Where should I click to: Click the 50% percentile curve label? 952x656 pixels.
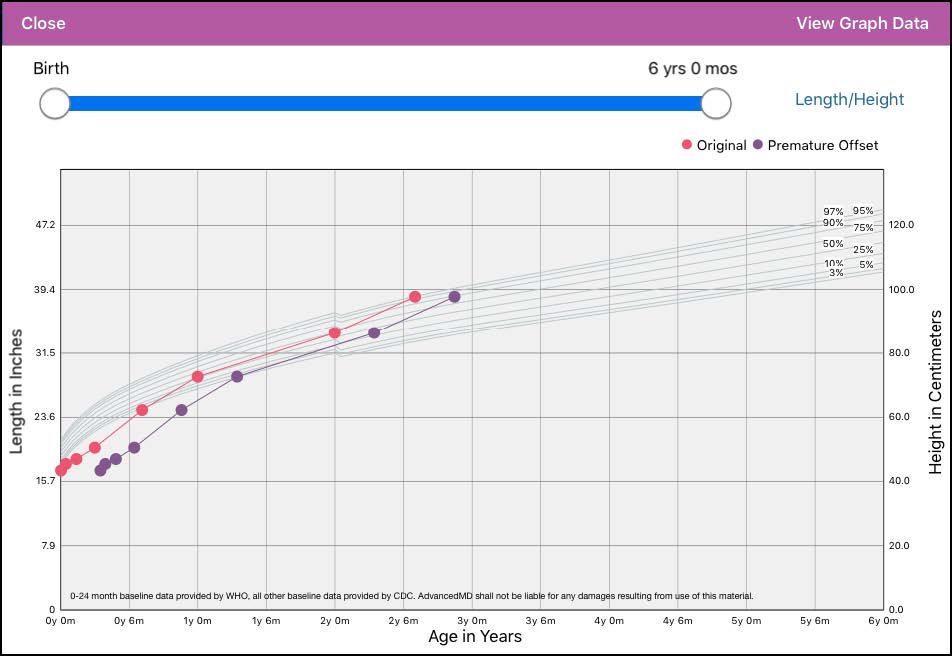[x=833, y=244]
